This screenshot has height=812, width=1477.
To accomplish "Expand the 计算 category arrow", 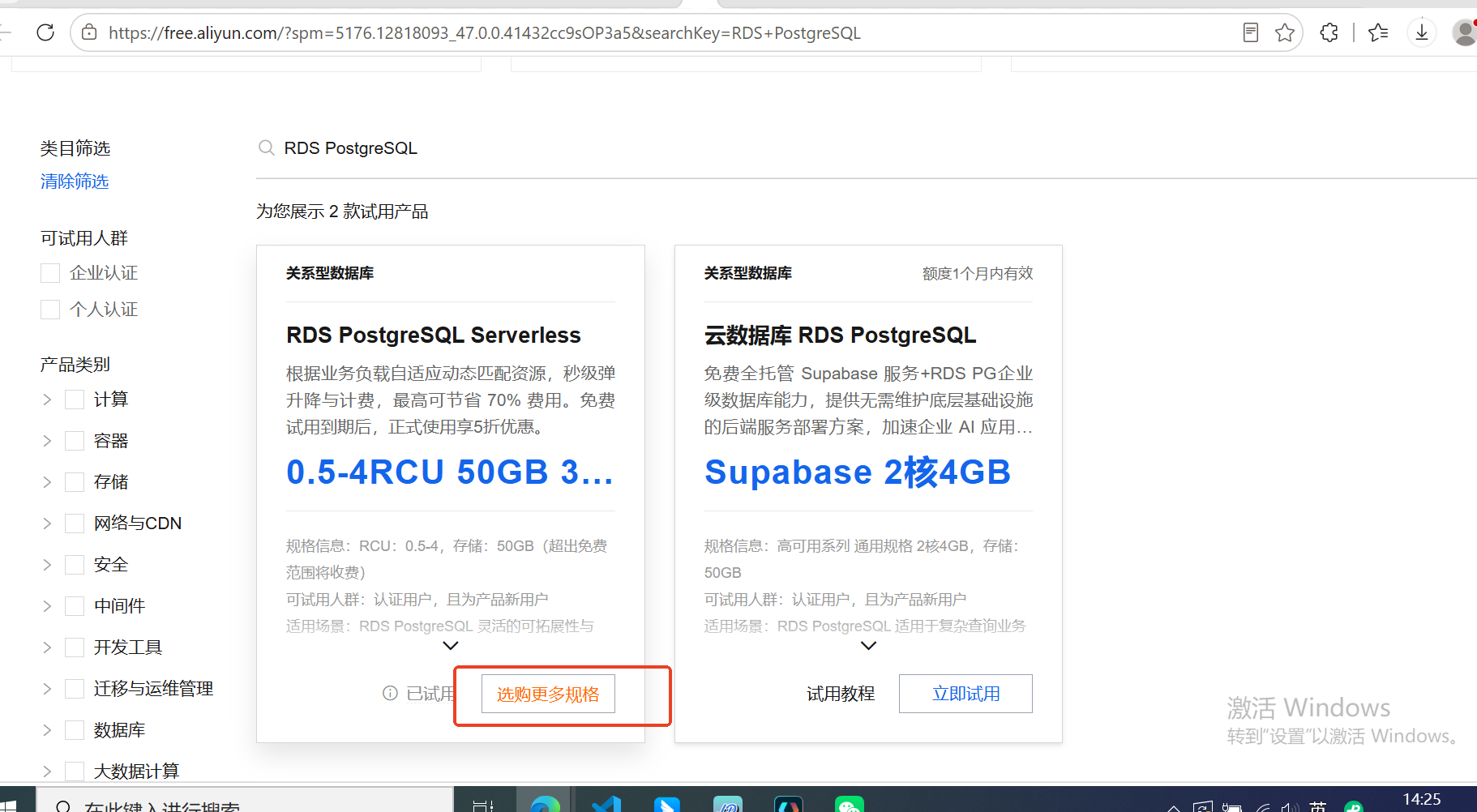I will pyautogui.click(x=47, y=400).
